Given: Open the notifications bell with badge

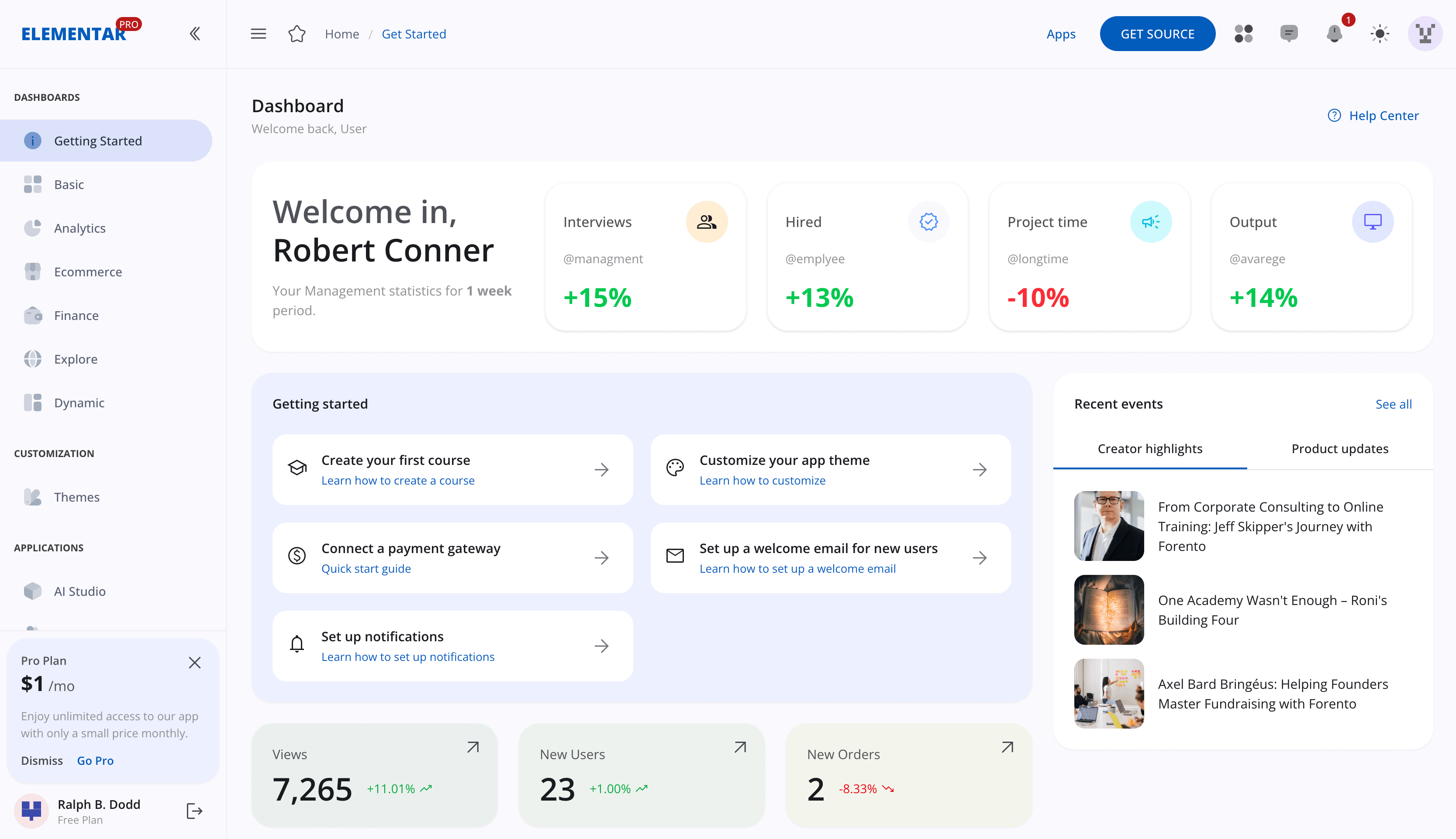Looking at the screenshot, I should [1335, 34].
